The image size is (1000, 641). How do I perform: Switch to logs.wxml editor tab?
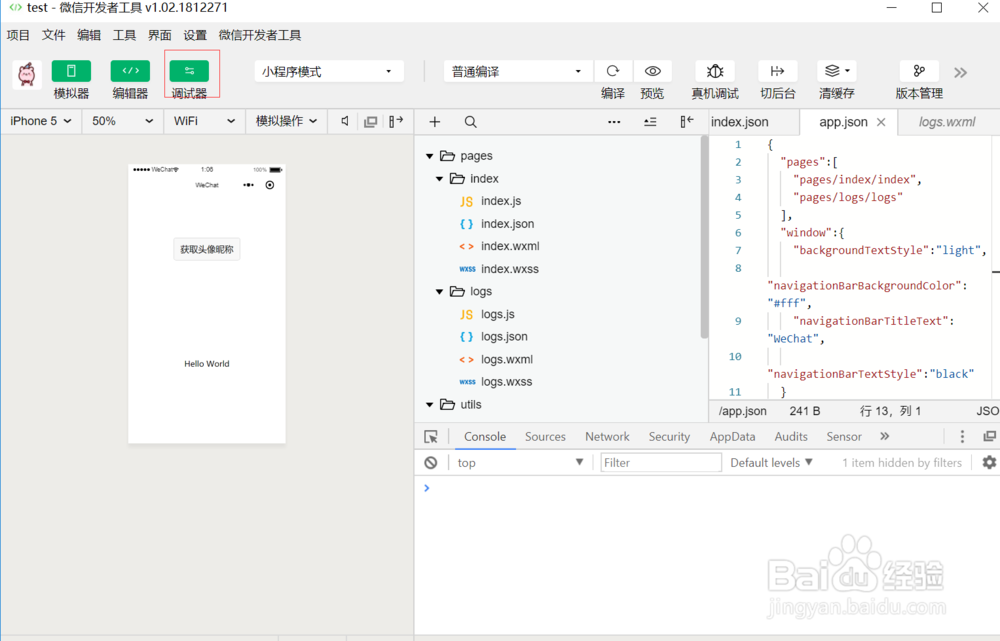click(x=947, y=122)
